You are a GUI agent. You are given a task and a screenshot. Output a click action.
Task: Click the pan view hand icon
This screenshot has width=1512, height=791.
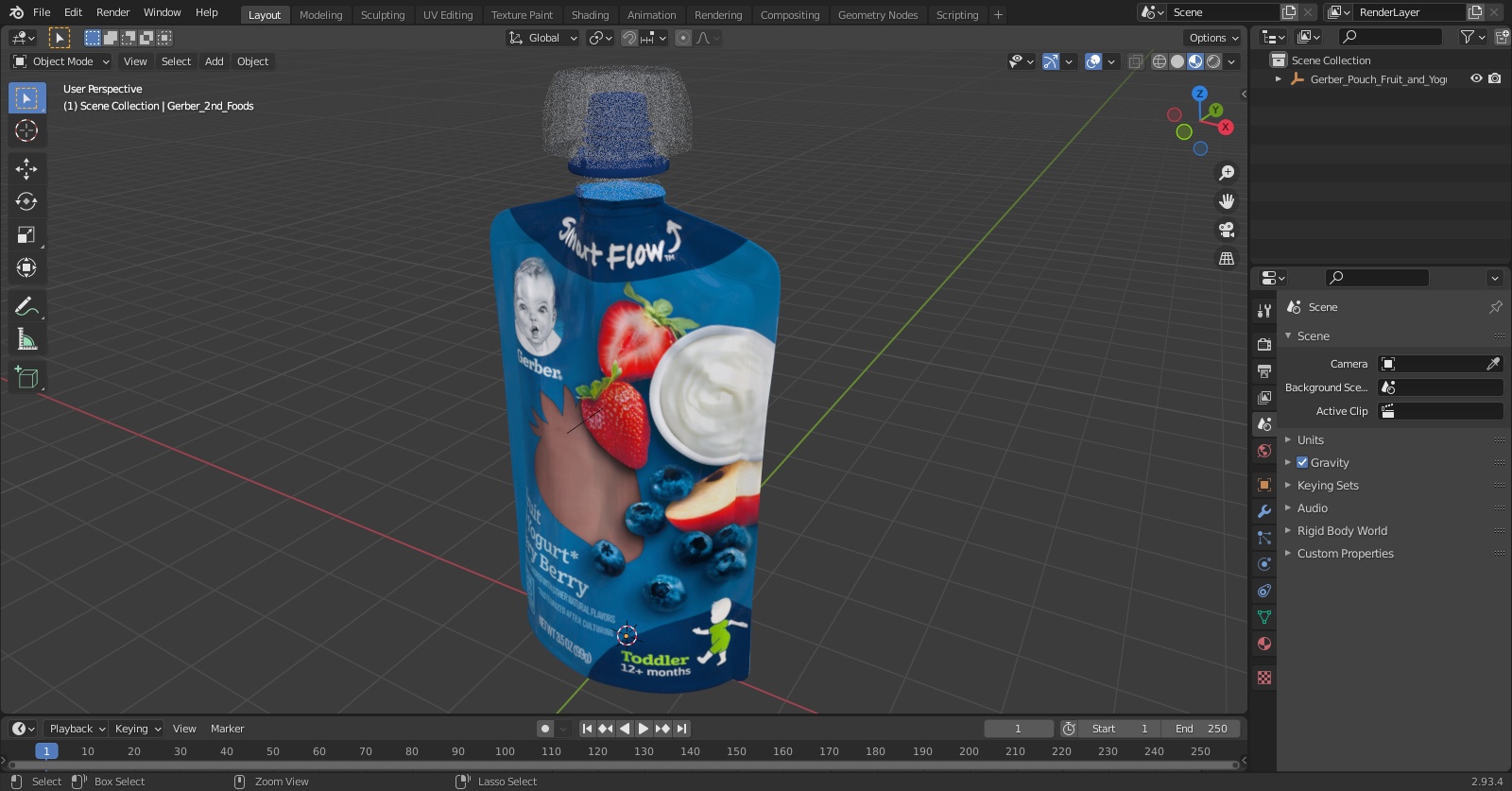coord(1227,201)
